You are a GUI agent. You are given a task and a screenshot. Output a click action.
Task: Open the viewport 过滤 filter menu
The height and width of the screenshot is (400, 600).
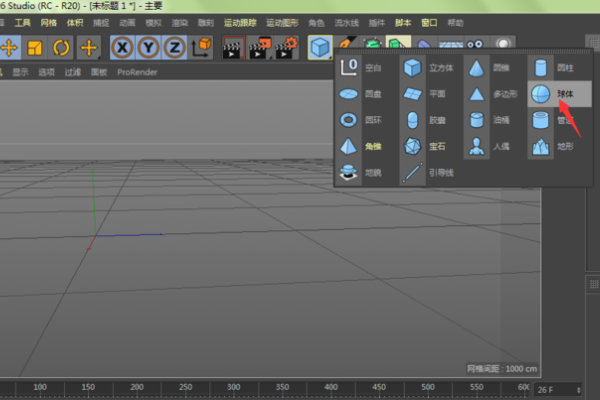73,72
